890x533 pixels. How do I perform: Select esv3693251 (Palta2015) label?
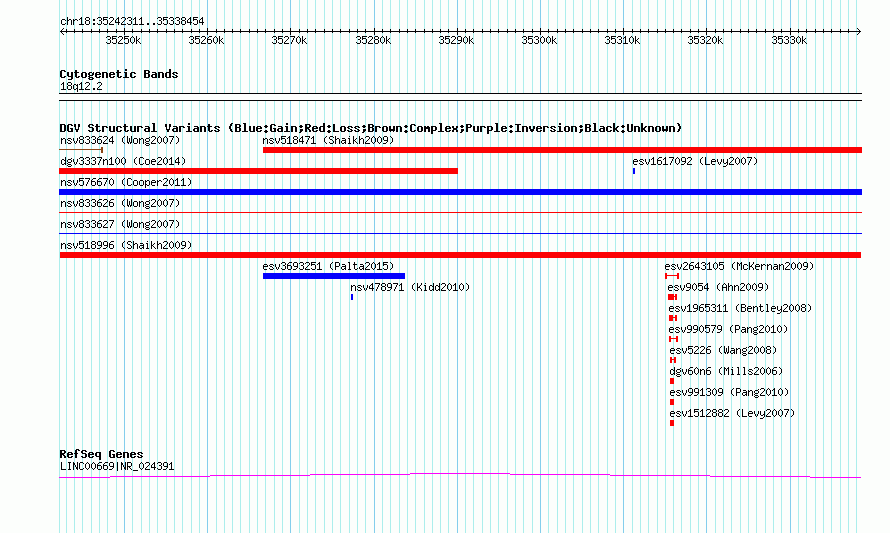(x=328, y=266)
